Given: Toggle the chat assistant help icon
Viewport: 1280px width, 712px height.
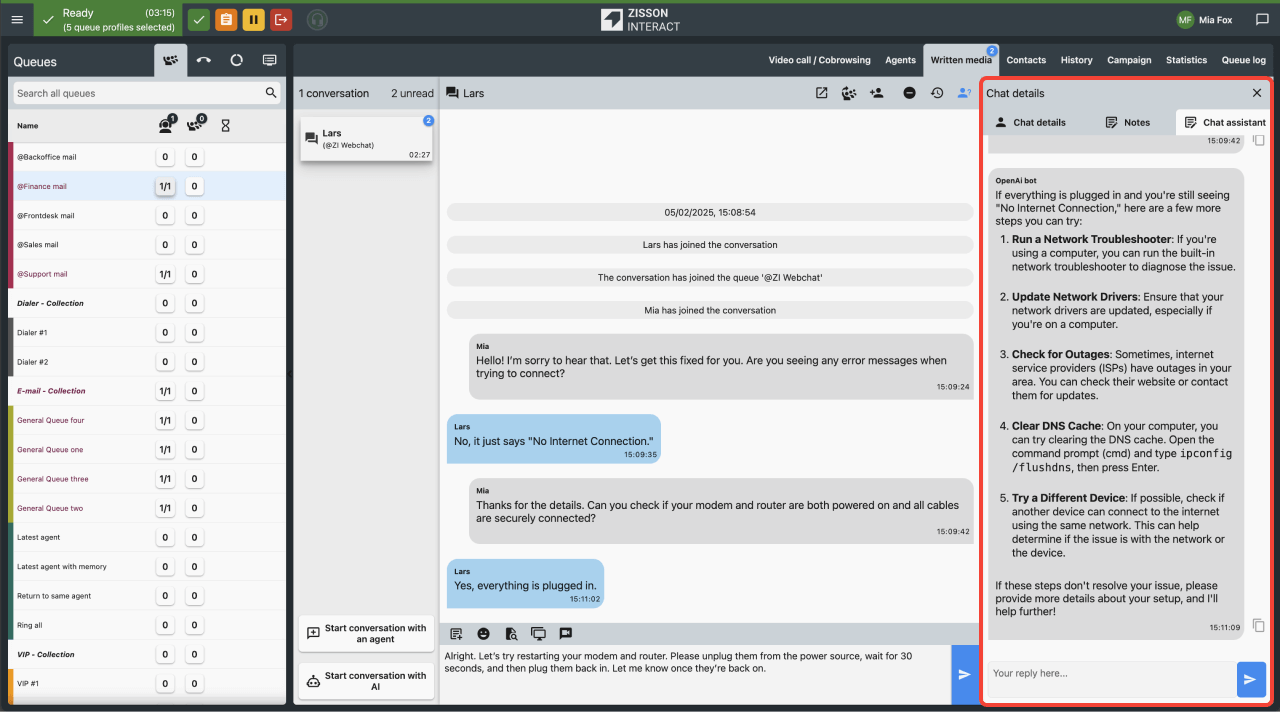Looking at the screenshot, I should coord(964,93).
